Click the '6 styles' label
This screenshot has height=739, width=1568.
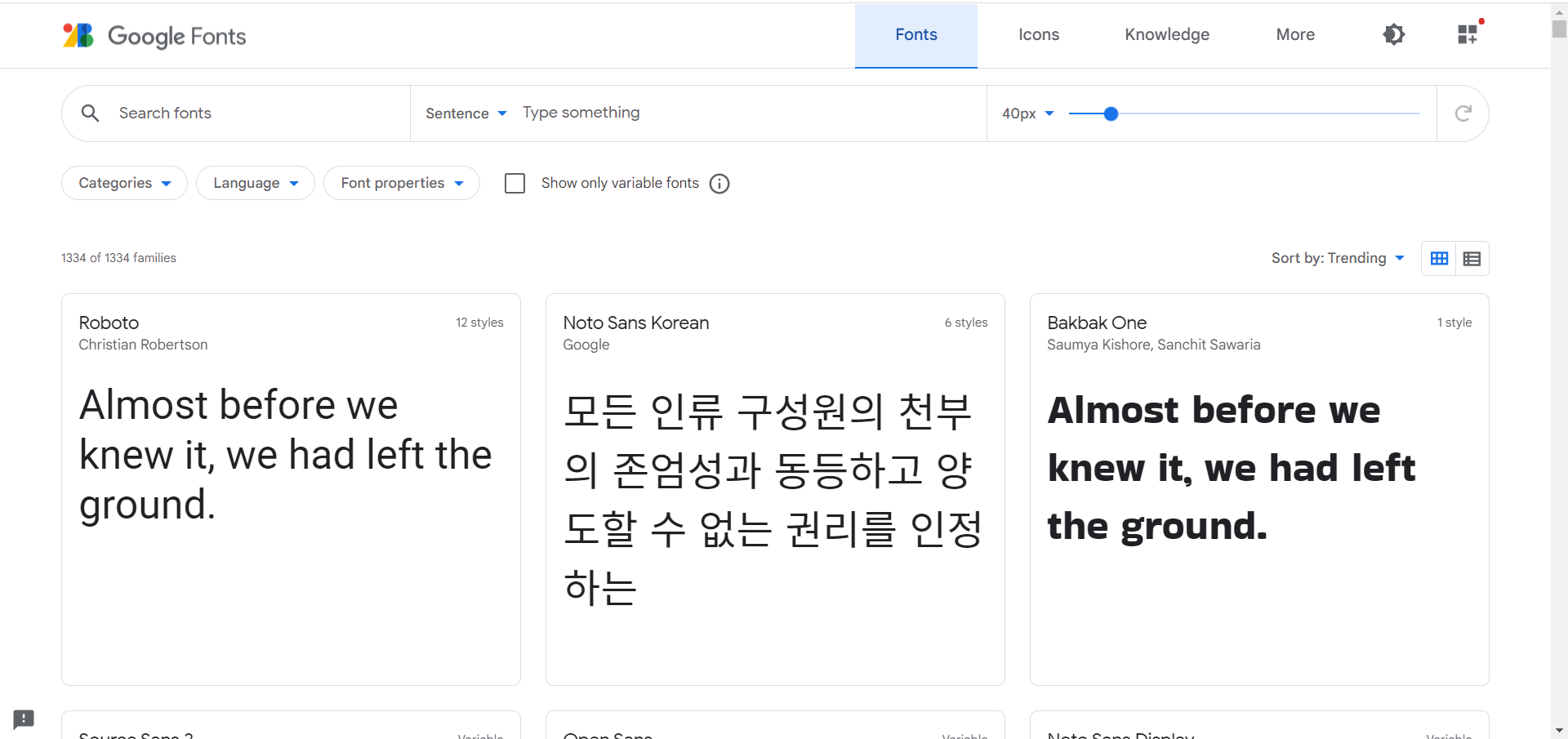pyautogui.click(x=966, y=323)
